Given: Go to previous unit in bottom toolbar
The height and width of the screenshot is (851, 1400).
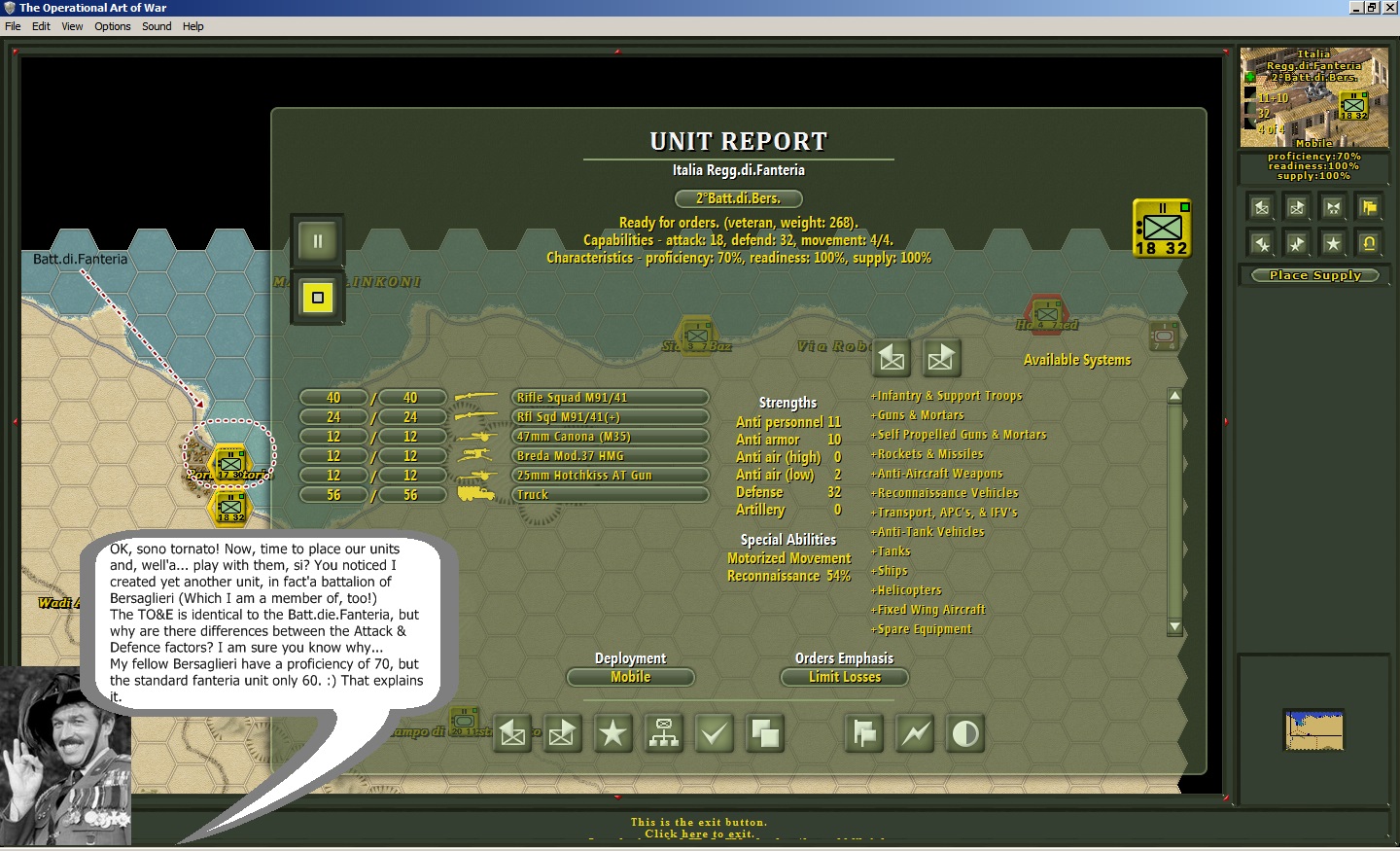Looking at the screenshot, I should (513, 734).
